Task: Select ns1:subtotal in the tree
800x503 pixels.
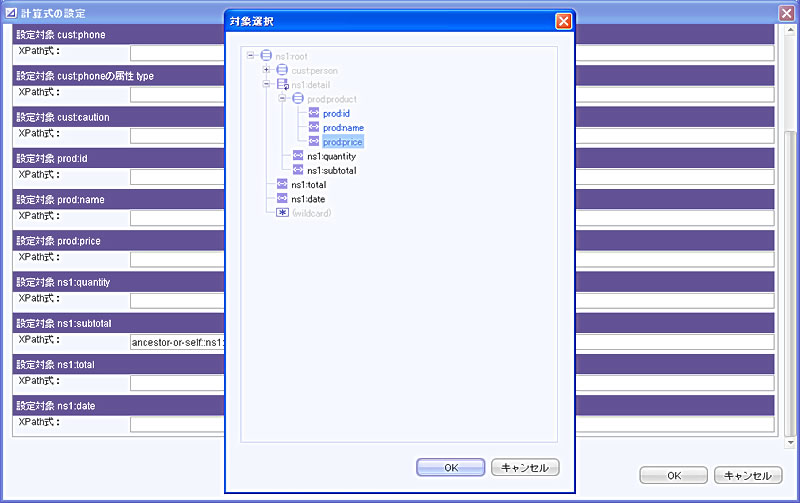Action: coord(332,170)
